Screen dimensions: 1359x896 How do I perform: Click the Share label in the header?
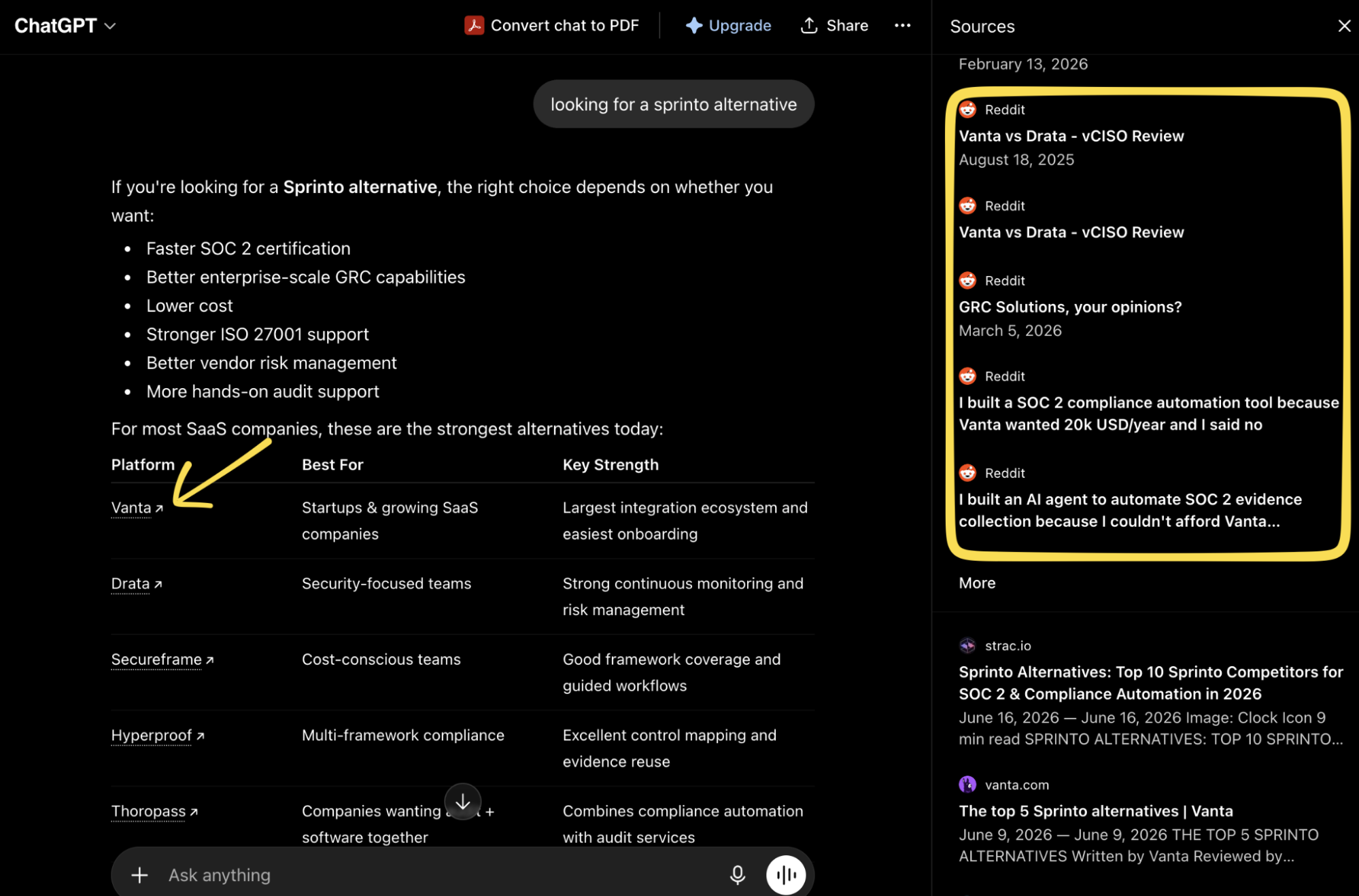pos(847,26)
